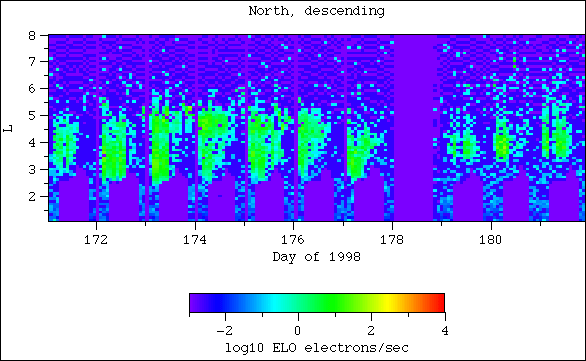The height and width of the screenshot is (361, 586).
Task: Click the x-axis tick label 172
Action: (96, 240)
